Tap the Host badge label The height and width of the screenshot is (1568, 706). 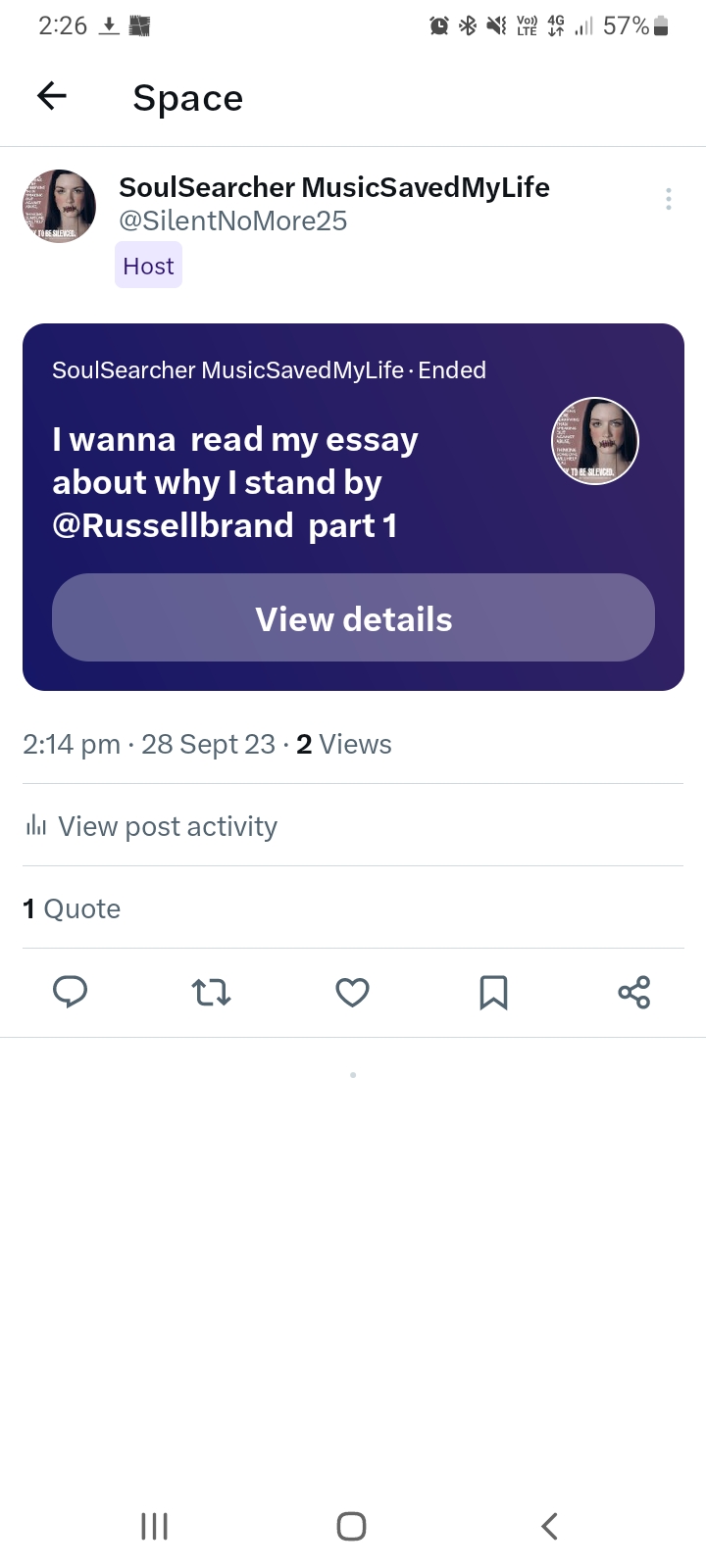point(148,266)
